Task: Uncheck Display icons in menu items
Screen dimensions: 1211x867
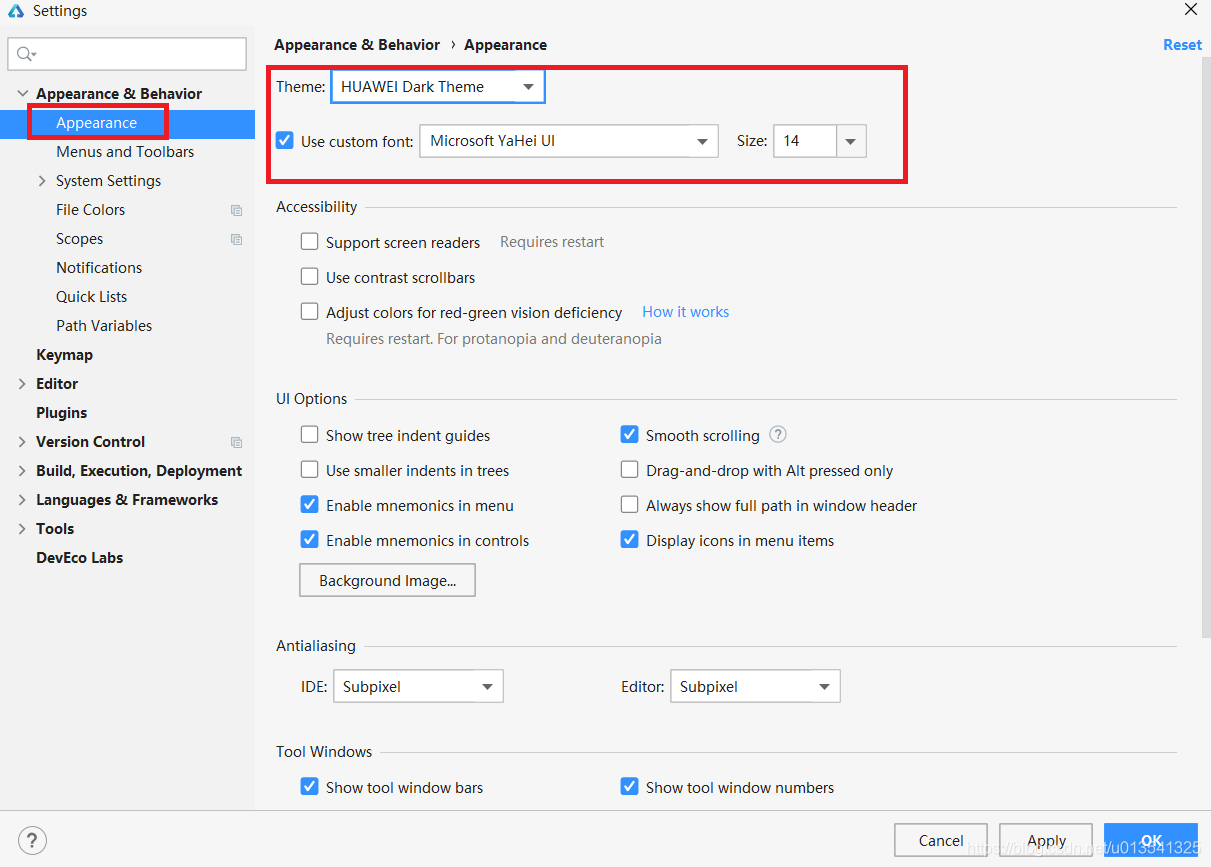Action: pos(630,540)
